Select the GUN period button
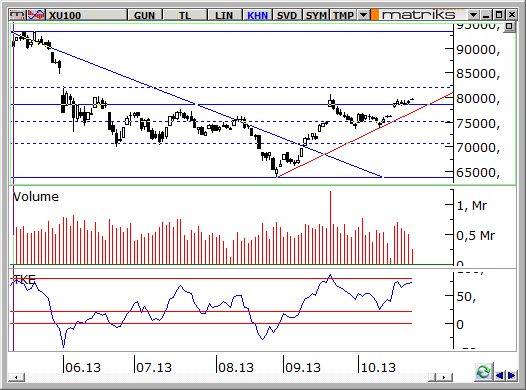The image size is (526, 390). [x=145, y=15]
